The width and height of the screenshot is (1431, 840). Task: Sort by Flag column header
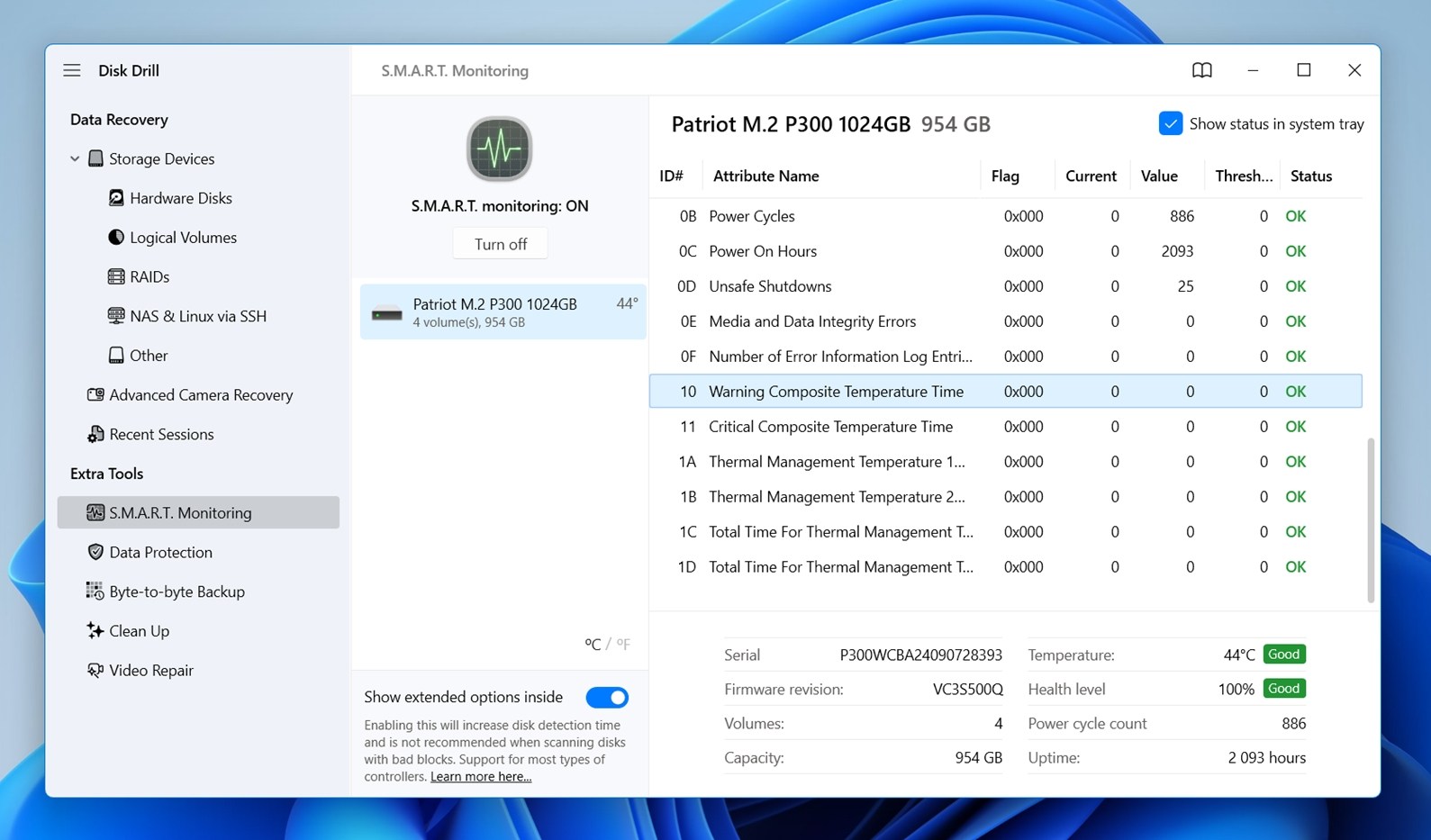coord(1005,176)
